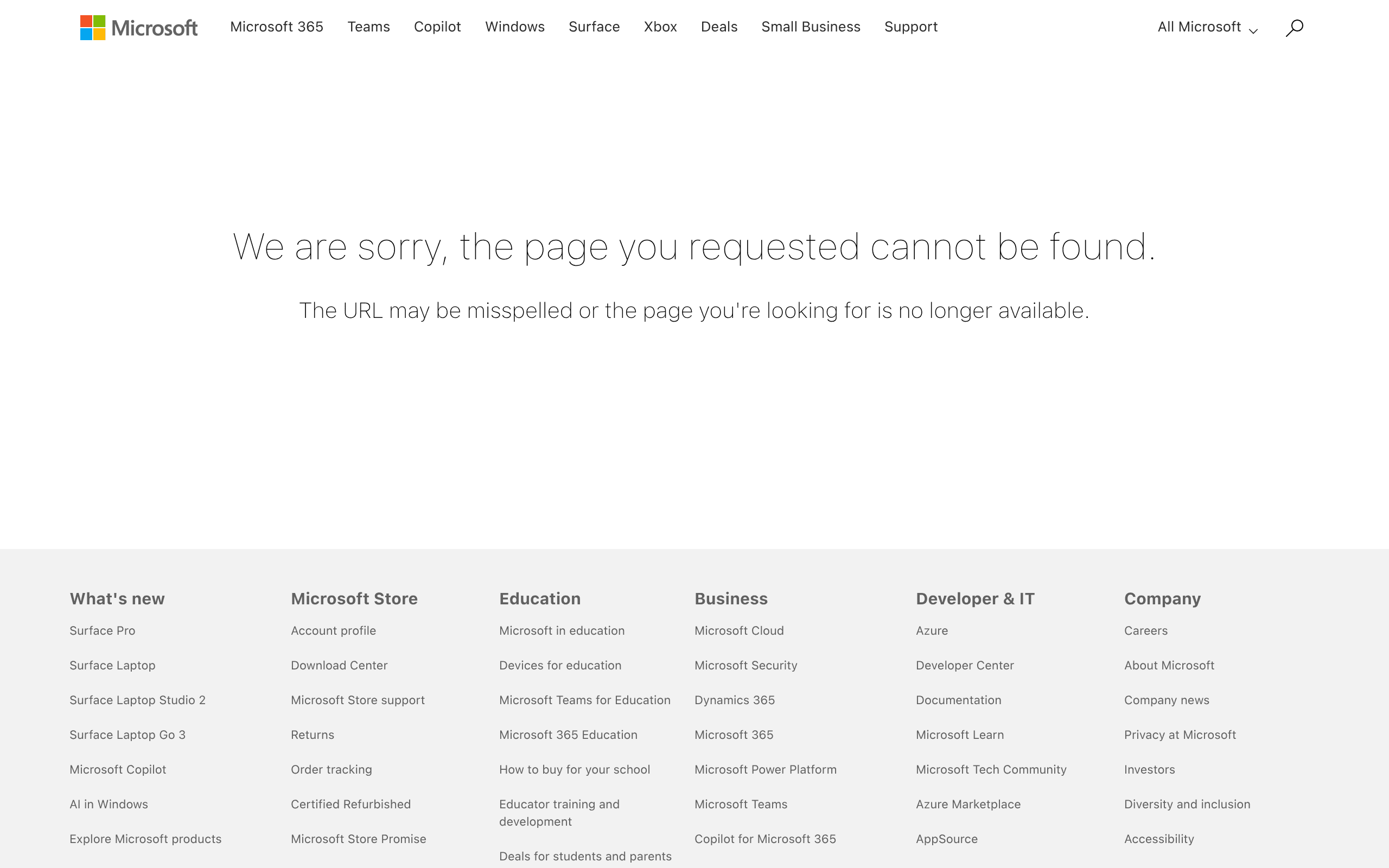Viewport: 1389px width, 868px height.
Task: Click the Microsoft Learn link
Action: (x=960, y=735)
